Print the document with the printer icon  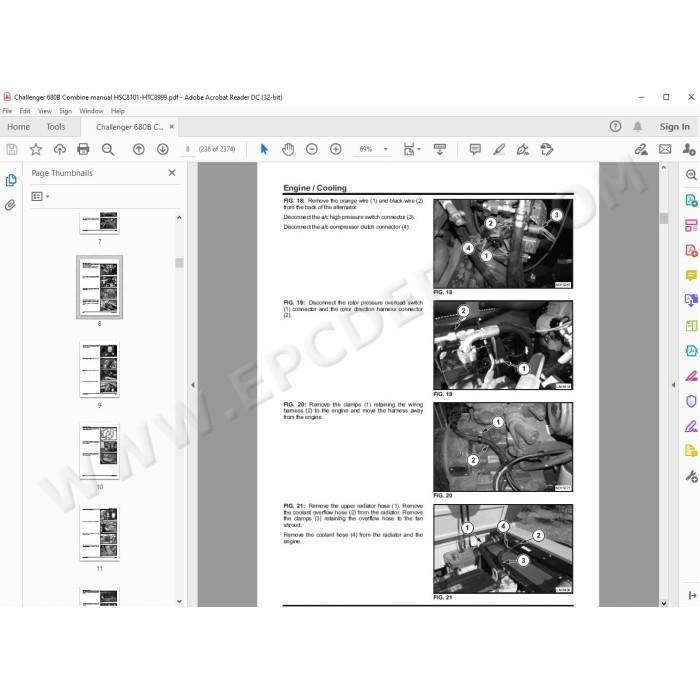(x=83, y=149)
